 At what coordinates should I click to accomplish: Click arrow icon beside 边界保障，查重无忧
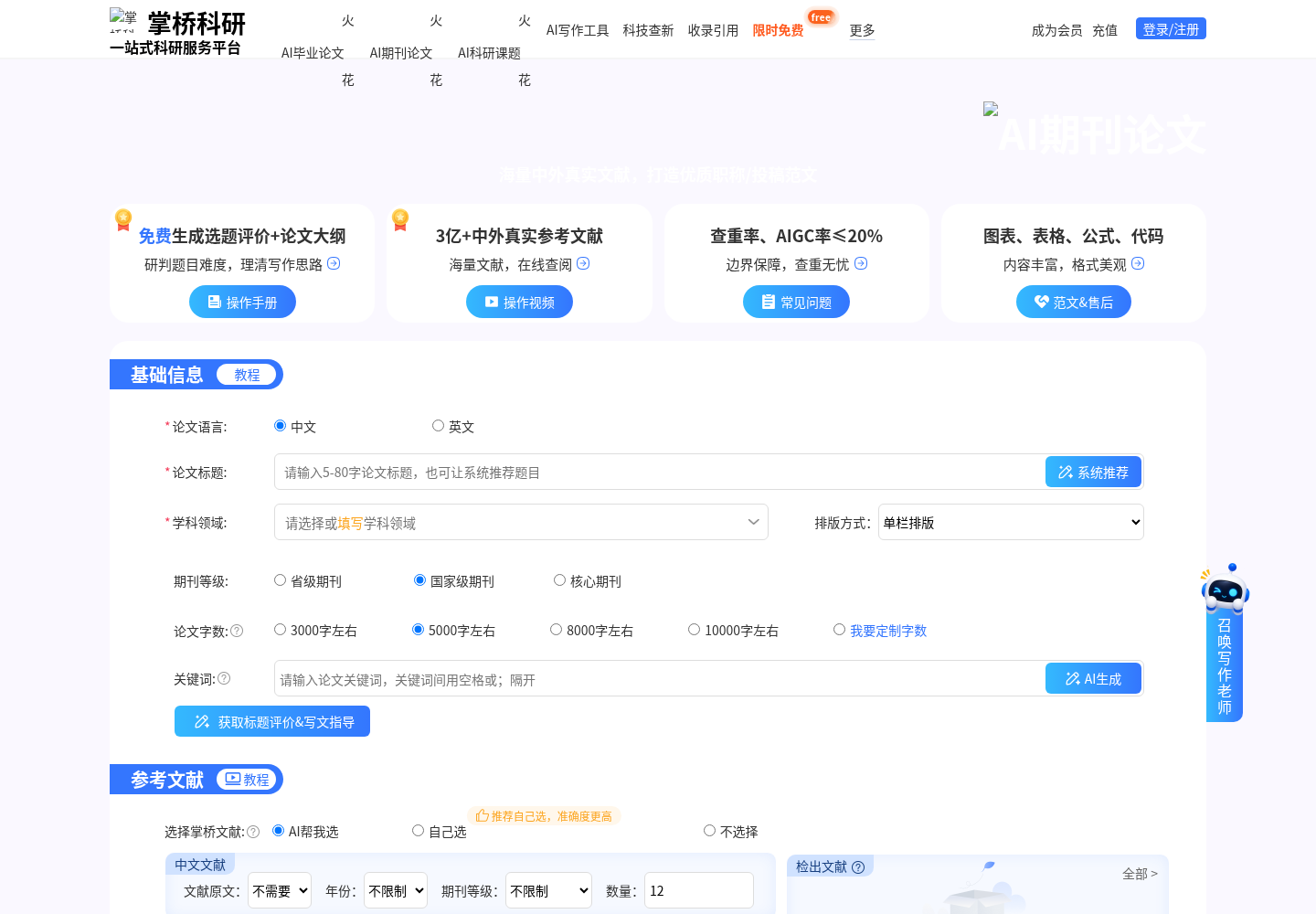point(861,263)
